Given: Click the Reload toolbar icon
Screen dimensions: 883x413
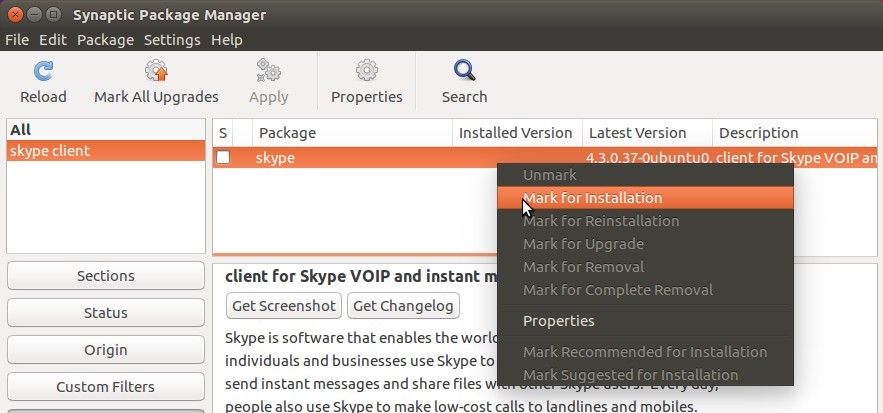Looking at the screenshot, I should 43,71.
